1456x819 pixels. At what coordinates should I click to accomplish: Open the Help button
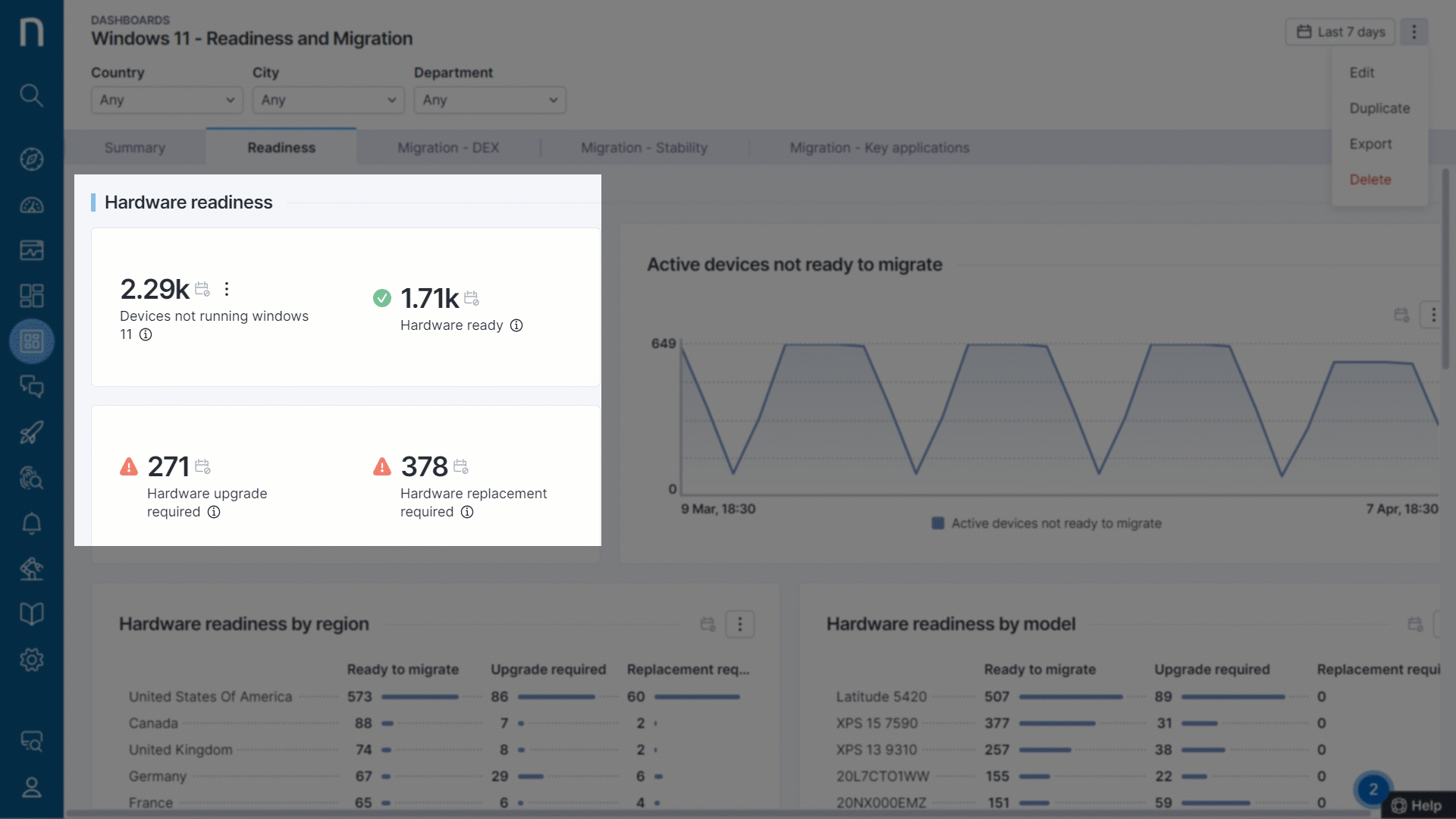click(x=1417, y=805)
